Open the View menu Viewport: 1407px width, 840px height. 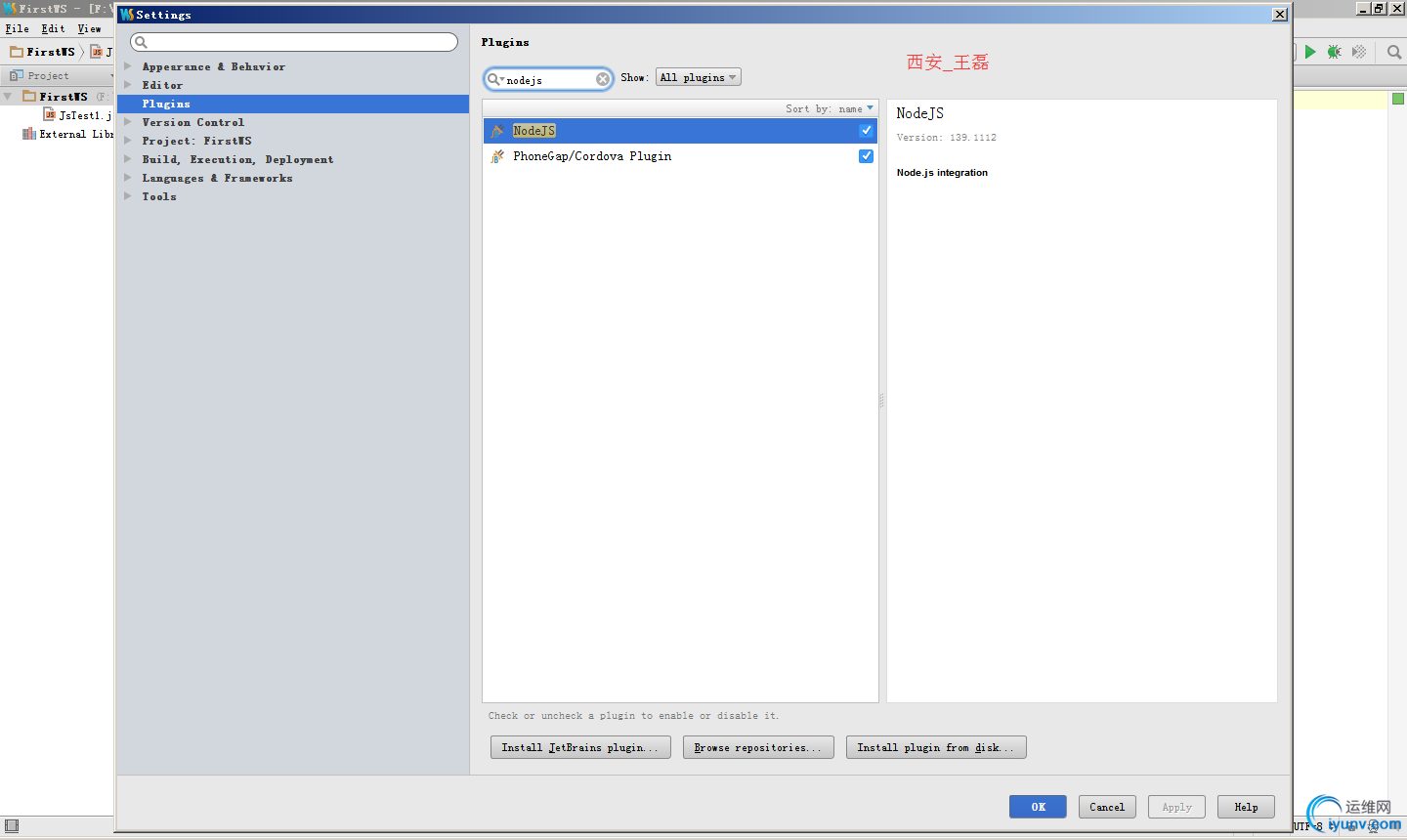[89, 29]
